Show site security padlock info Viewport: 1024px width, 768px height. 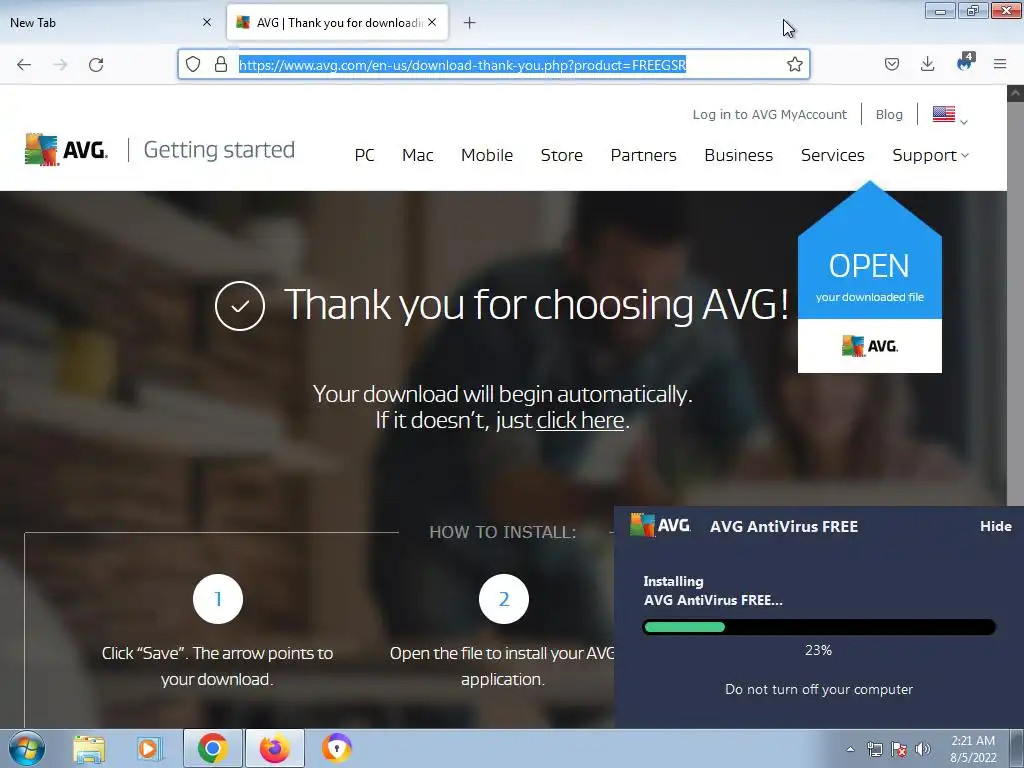pos(221,64)
